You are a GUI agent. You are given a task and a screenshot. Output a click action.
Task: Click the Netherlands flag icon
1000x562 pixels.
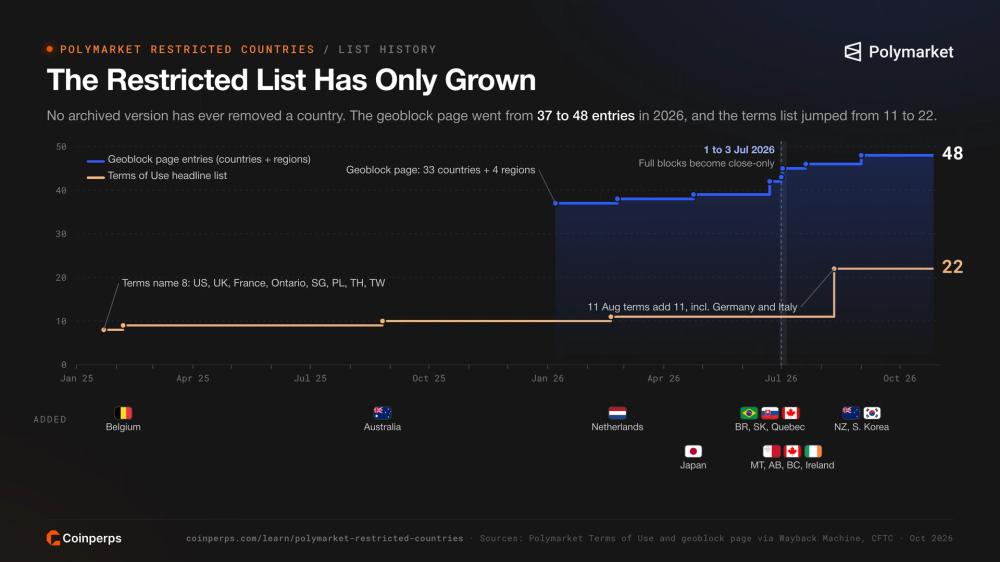[617, 413]
